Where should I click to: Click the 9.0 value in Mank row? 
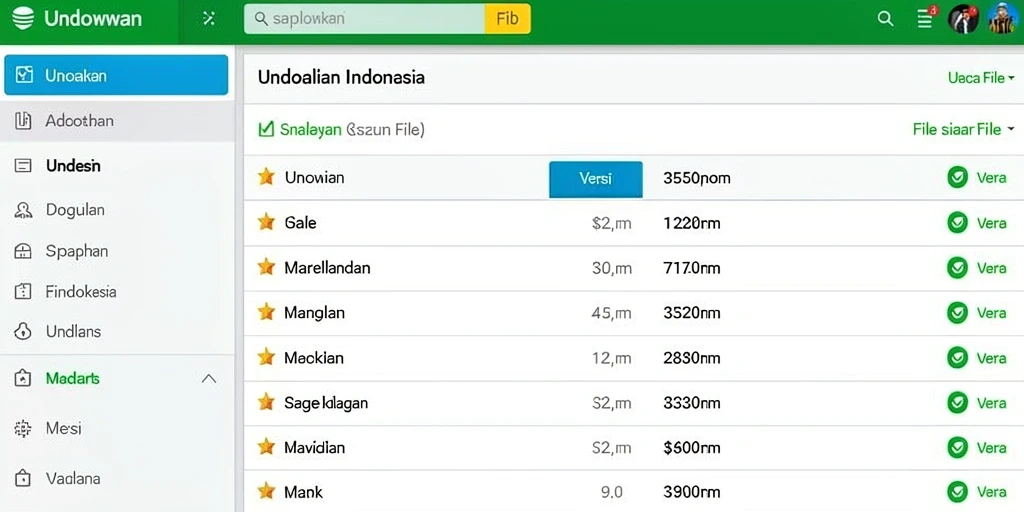(x=611, y=492)
